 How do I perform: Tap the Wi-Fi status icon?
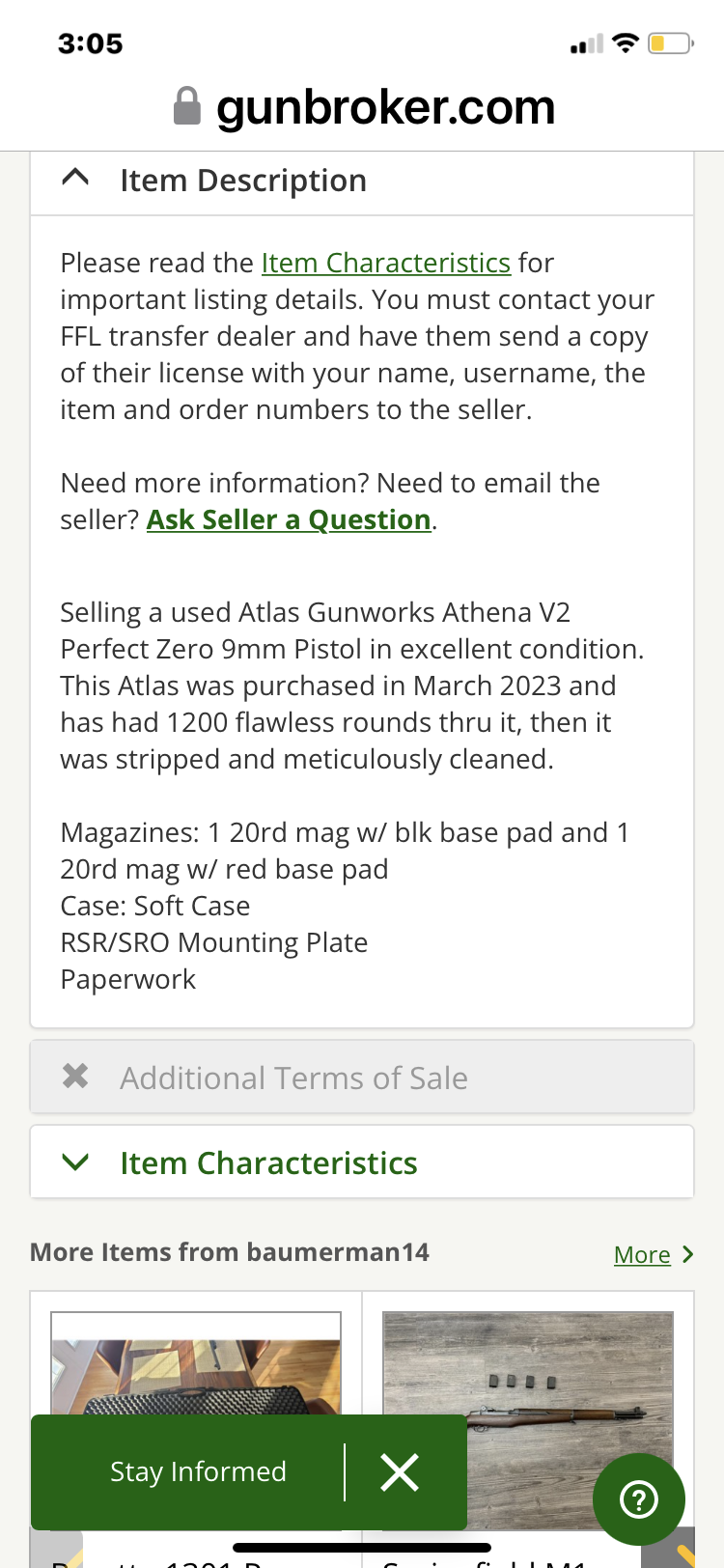point(626,43)
